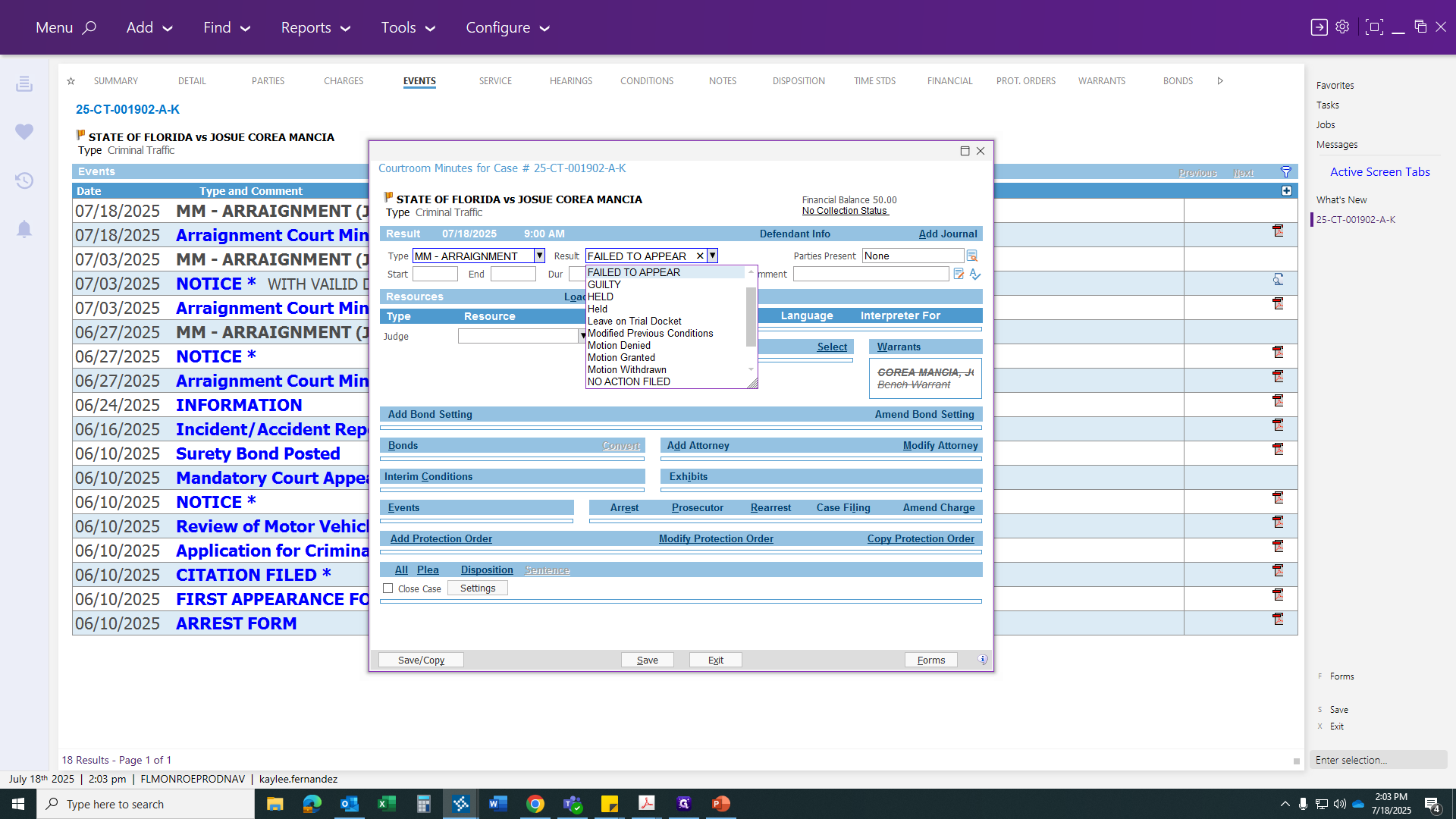Viewport: 1456px width, 819px height.
Task: Expand the Type MM - ARRAIGNMENT dropdown arrow
Action: point(539,256)
